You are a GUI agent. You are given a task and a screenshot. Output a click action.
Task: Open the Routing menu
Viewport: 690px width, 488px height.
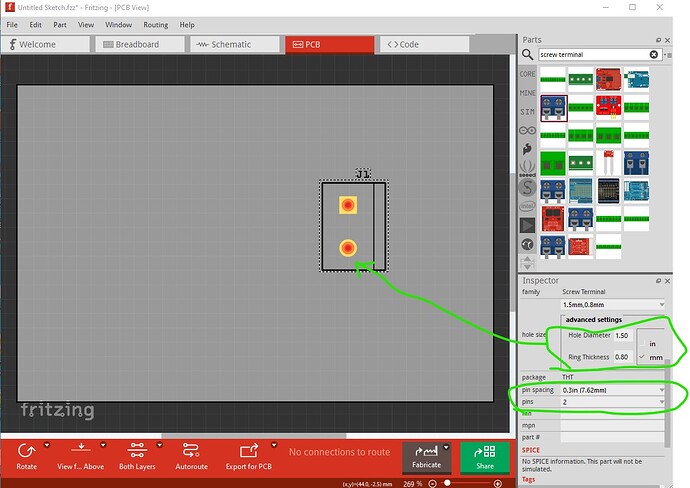click(155, 25)
